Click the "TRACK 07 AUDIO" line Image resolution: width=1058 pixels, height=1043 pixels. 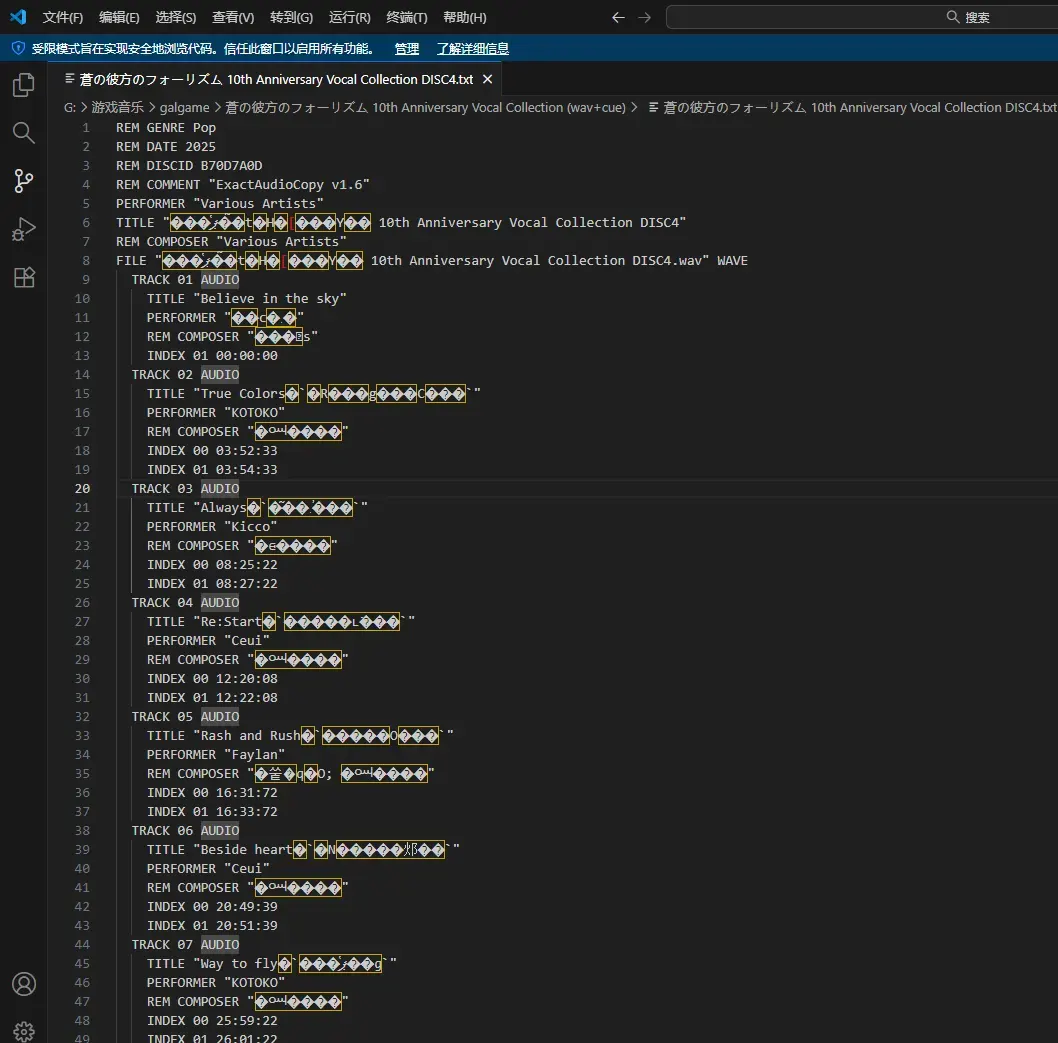185,945
